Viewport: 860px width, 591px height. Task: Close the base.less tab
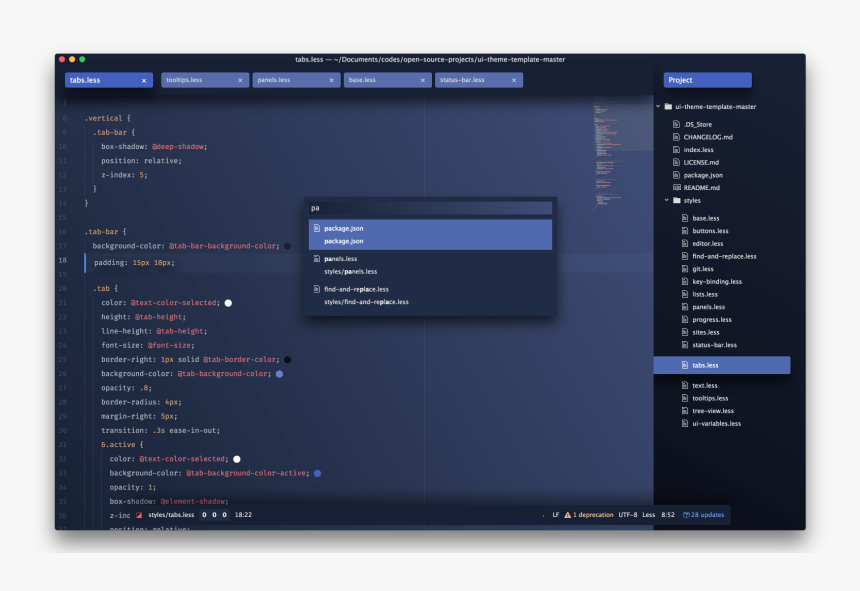[422, 81]
